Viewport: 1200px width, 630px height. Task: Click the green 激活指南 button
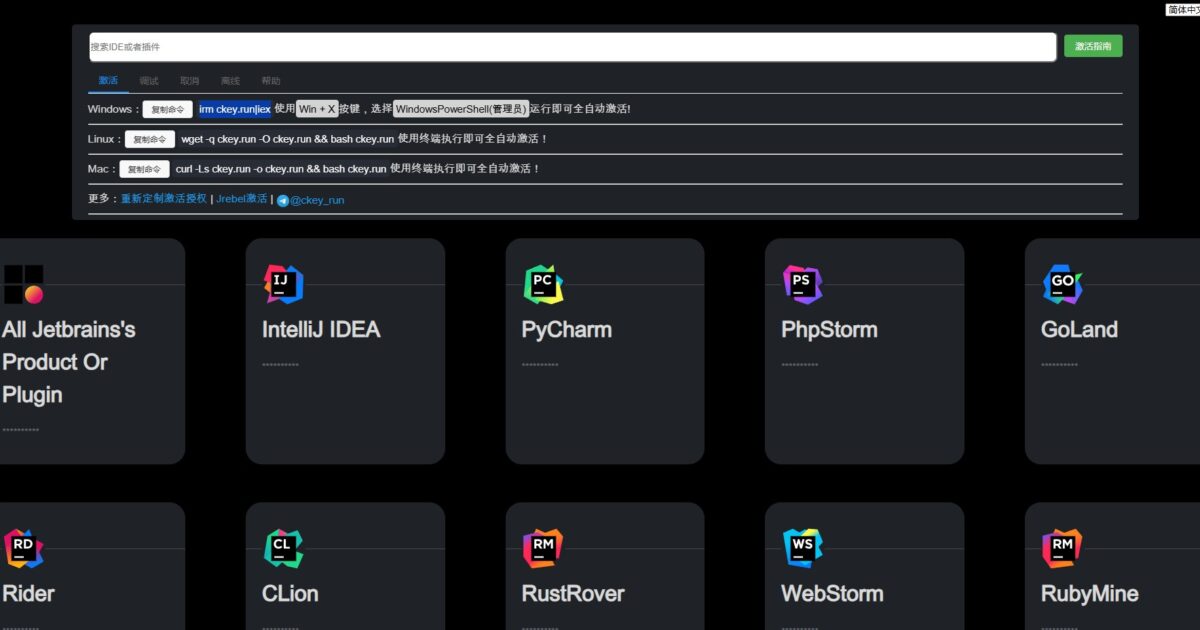click(1093, 46)
